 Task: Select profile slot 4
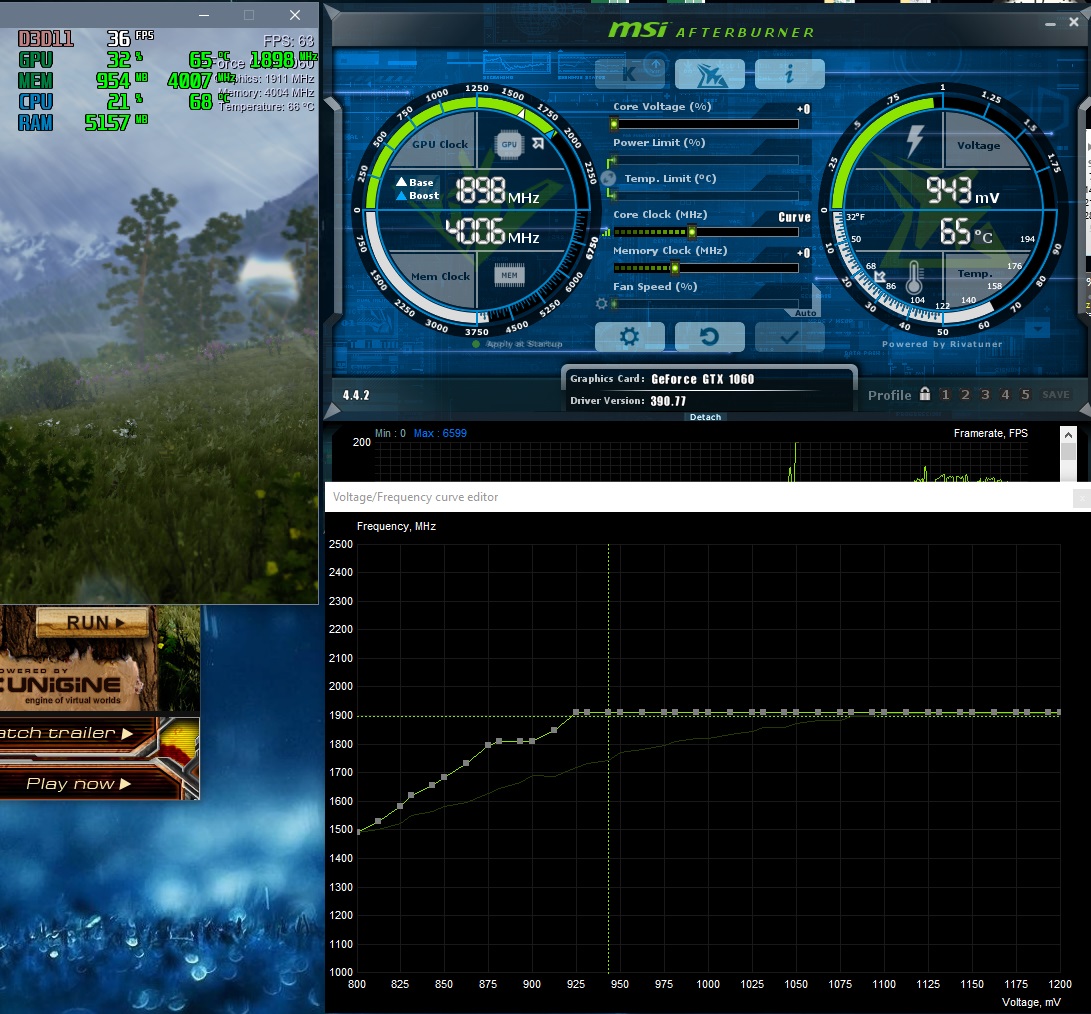[x=1005, y=395]
